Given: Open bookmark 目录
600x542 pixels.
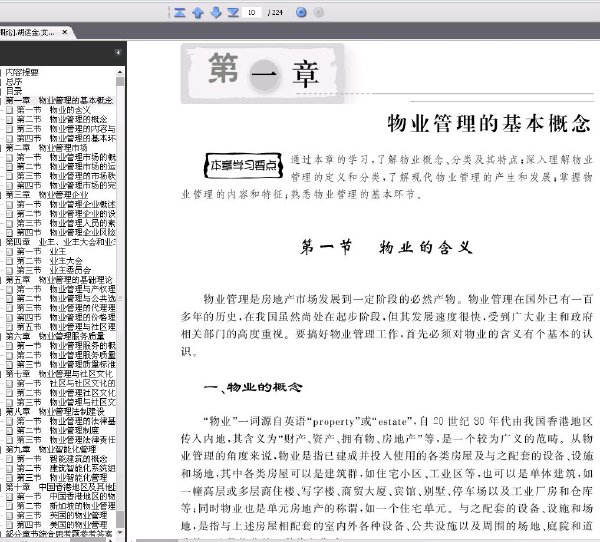Looking at the screenshot, I should (14, 91).
